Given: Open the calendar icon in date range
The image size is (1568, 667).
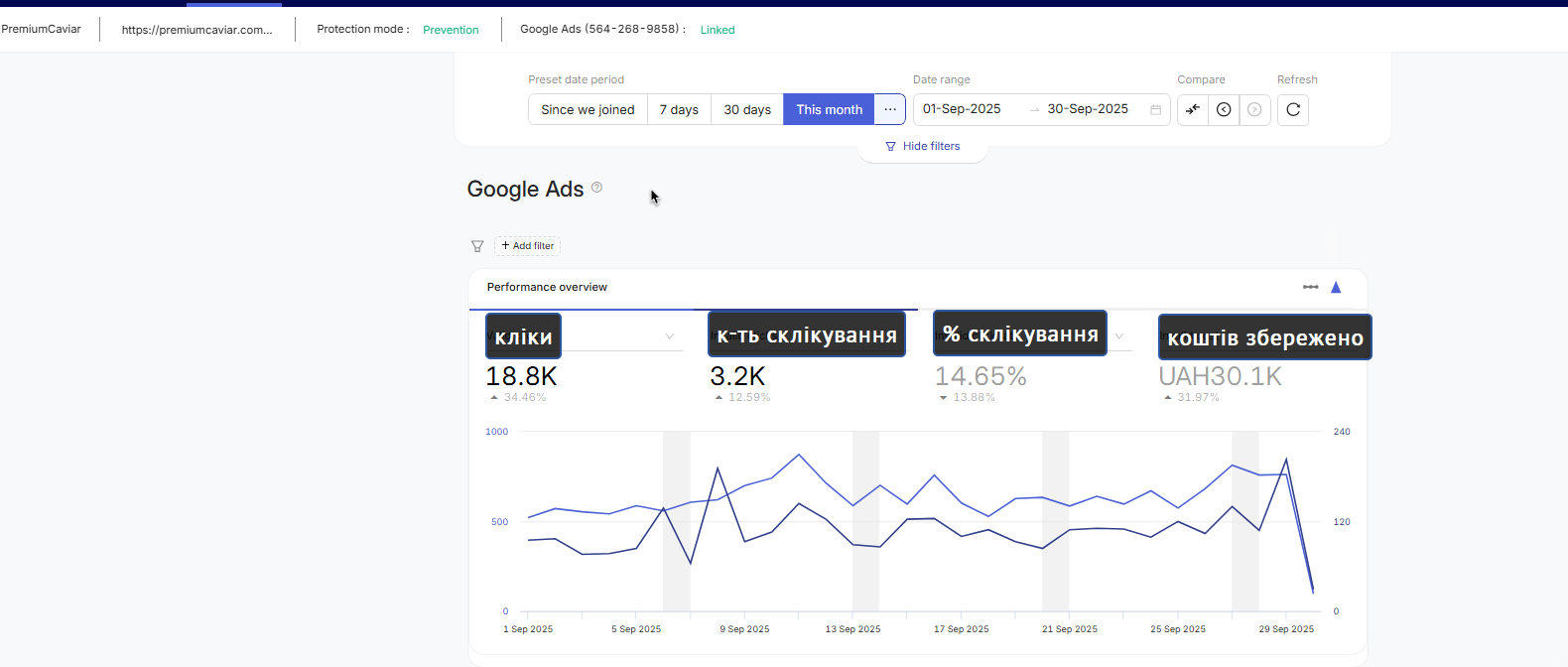Looking at the screenshot, I should 1155,110.
